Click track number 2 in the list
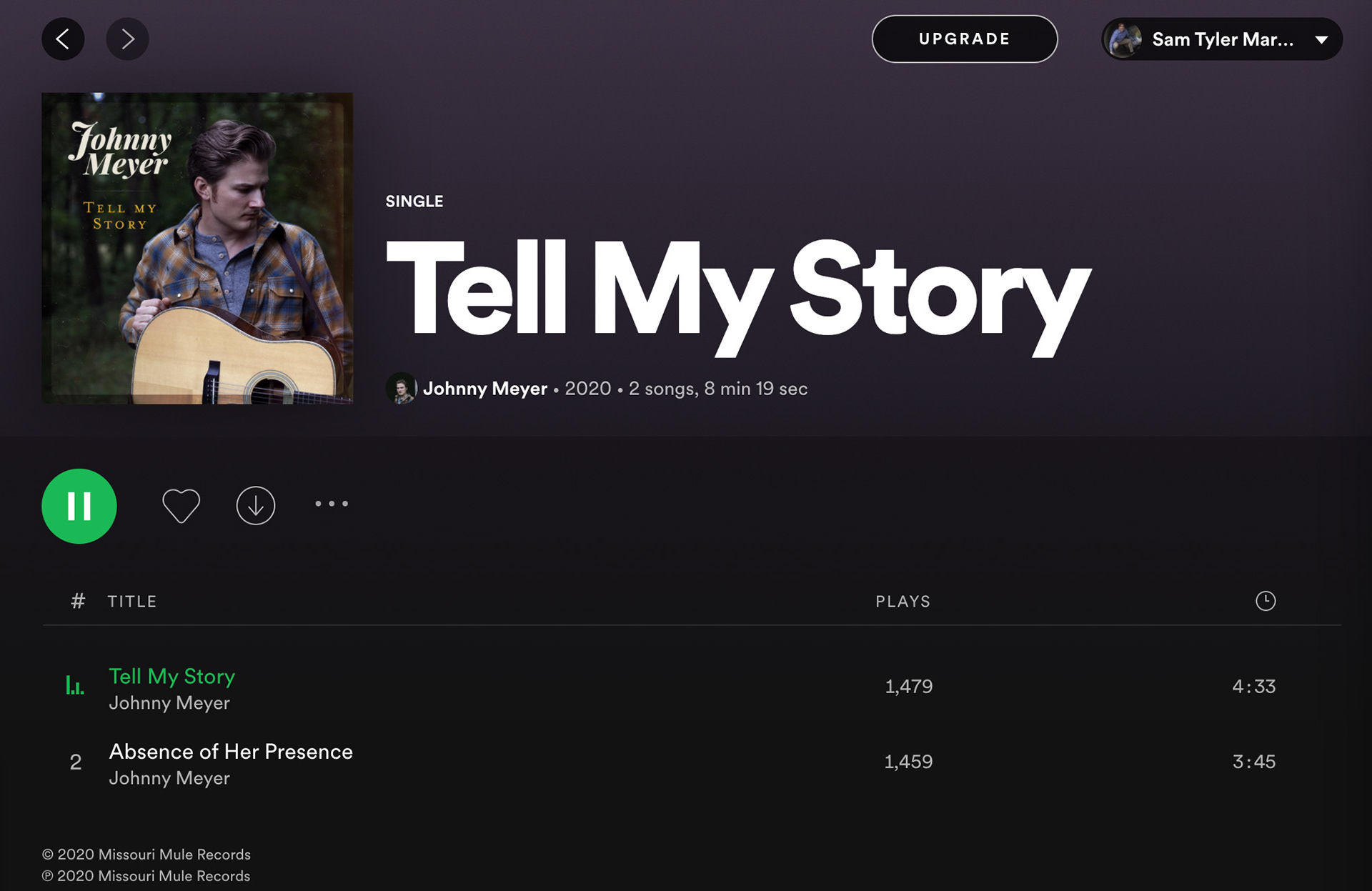1372x891 pixels. 75,762
